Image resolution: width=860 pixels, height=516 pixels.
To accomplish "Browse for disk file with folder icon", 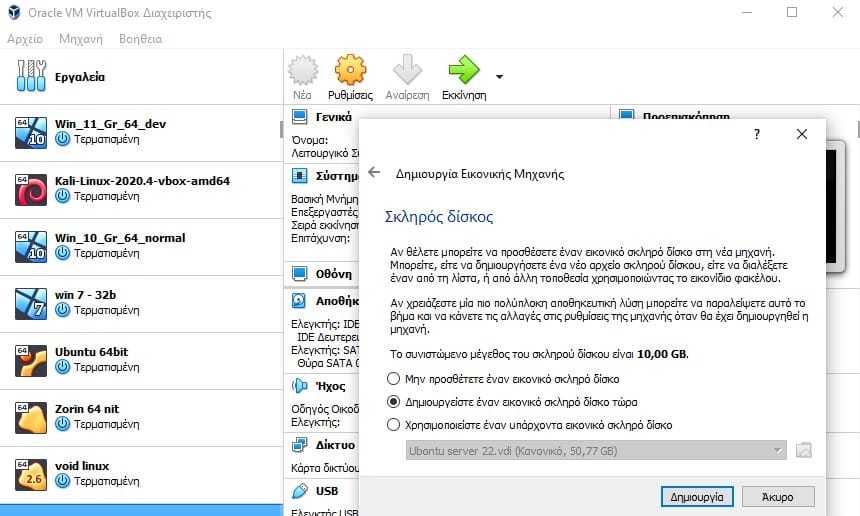I will [x=804, y=450].
